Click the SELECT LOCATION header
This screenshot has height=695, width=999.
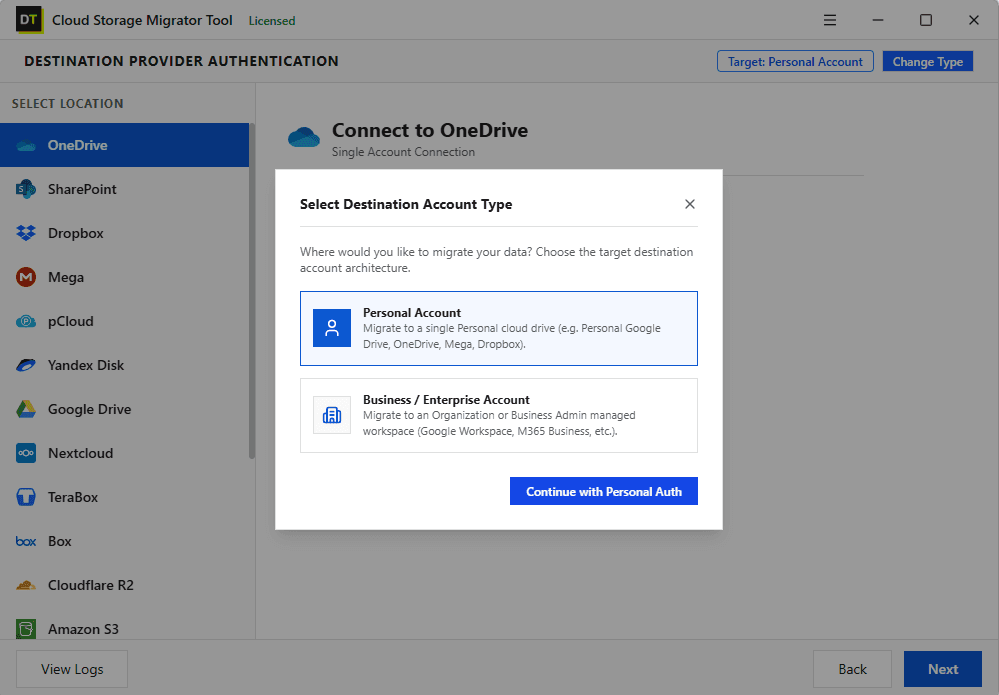68,103
